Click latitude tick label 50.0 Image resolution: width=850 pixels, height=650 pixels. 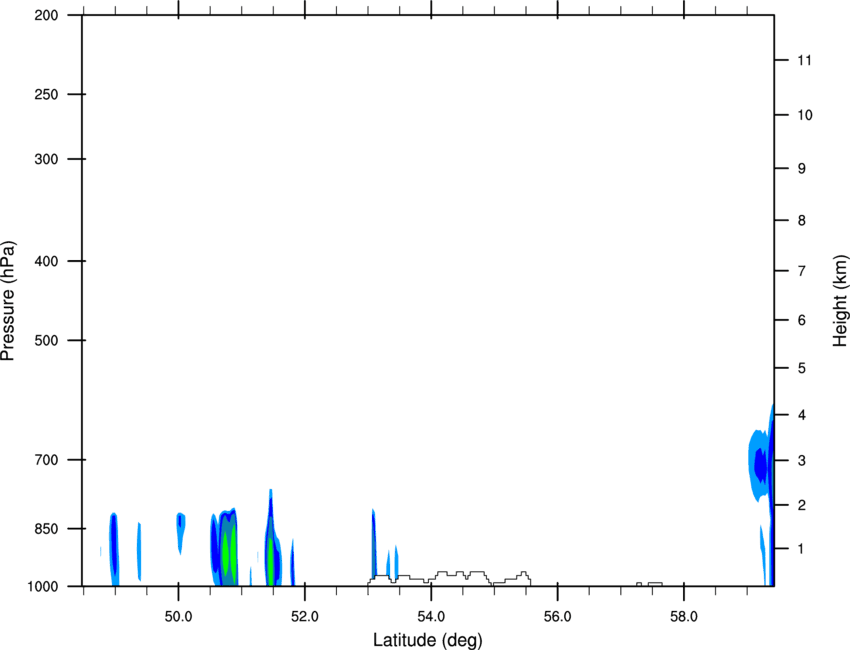tap(178, 617)
